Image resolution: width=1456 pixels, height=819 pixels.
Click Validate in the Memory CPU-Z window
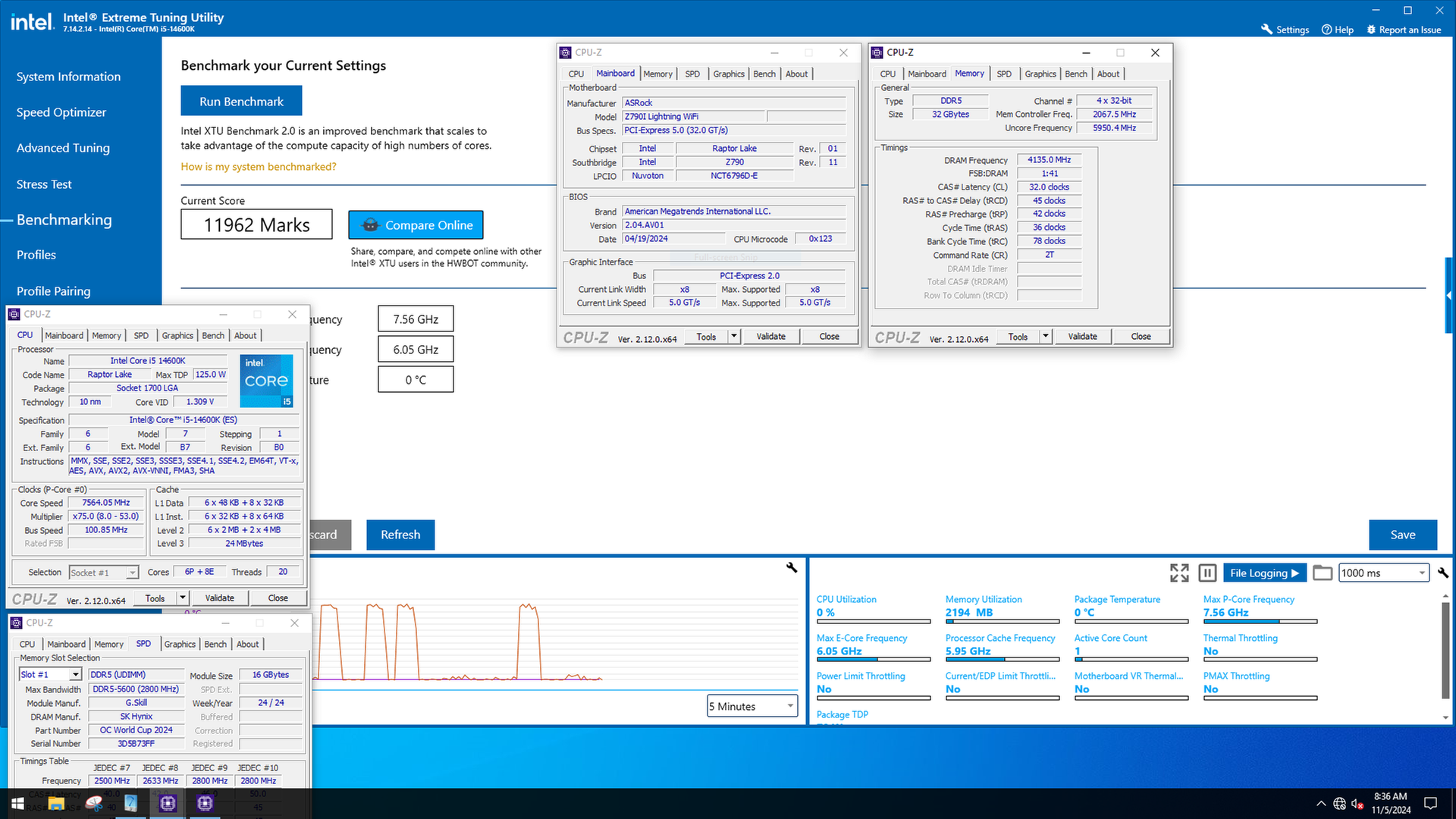(1082, 336)
